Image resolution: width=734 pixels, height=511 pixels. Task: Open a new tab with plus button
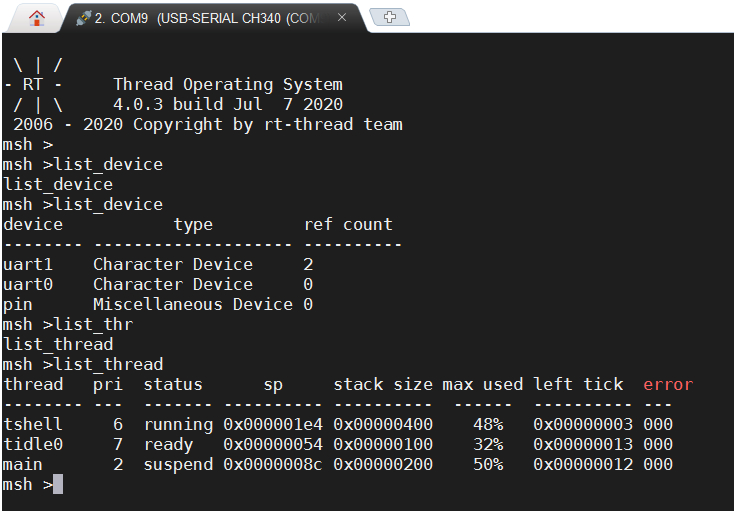click(390, 17)
